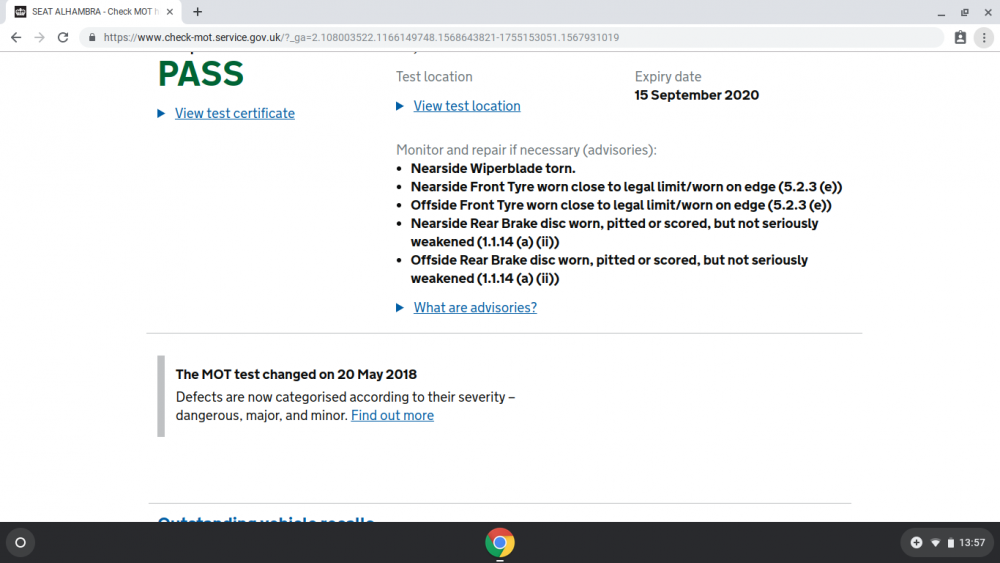Click the MOT test changed on 20 May 2018 heading
The image size is (1000, 563).
296,374
